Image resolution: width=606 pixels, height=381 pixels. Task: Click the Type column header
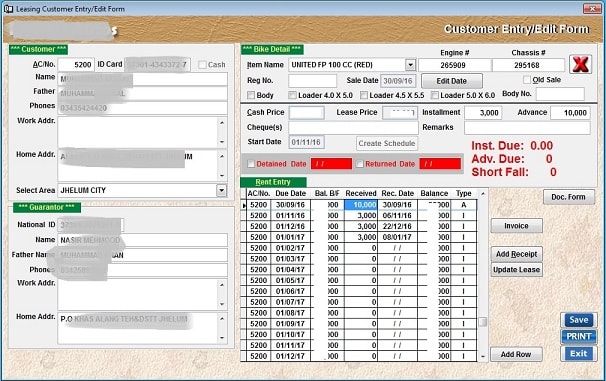pos(463,193)
